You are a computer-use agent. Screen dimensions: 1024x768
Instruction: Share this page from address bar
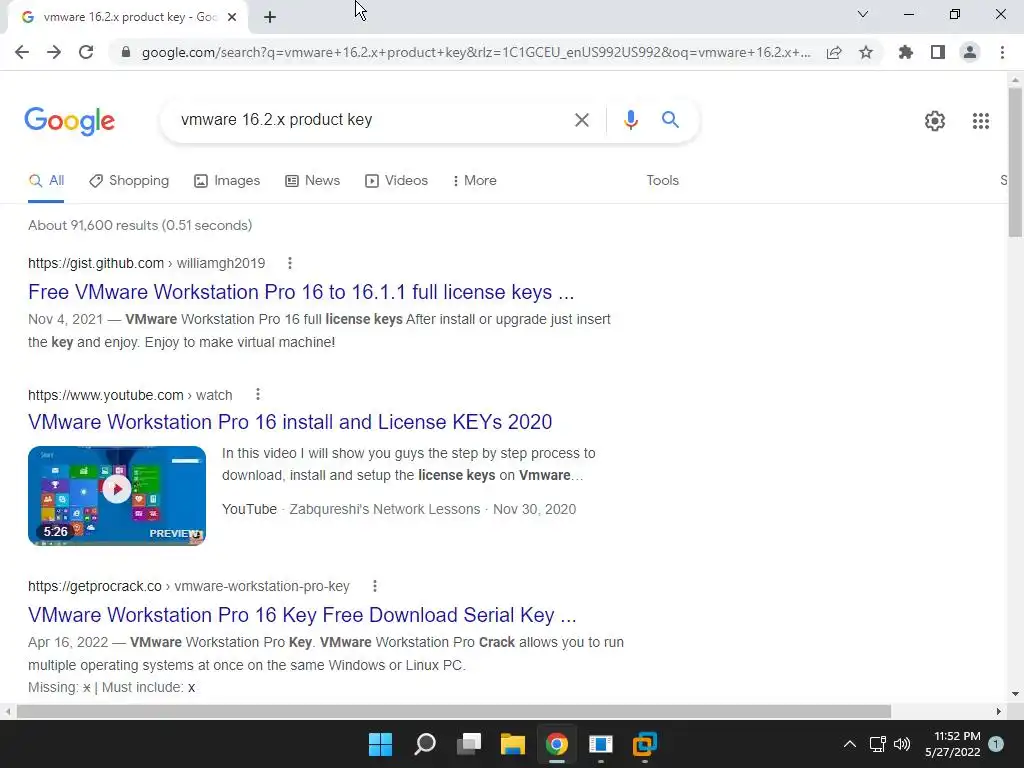click(x=834, y=52)
